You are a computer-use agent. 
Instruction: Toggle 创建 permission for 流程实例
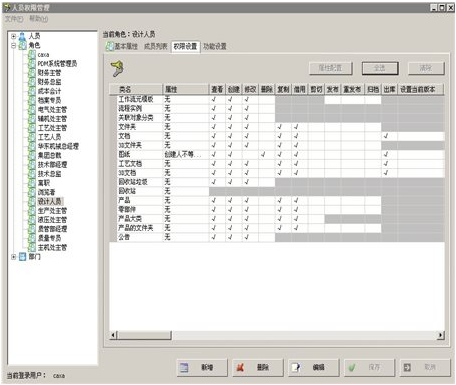230,108
